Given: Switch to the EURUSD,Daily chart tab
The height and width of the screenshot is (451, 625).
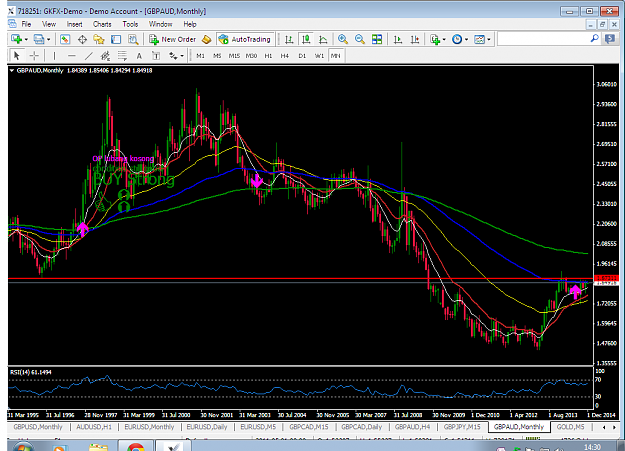Looking at the screenshot, I should point(207,427).
